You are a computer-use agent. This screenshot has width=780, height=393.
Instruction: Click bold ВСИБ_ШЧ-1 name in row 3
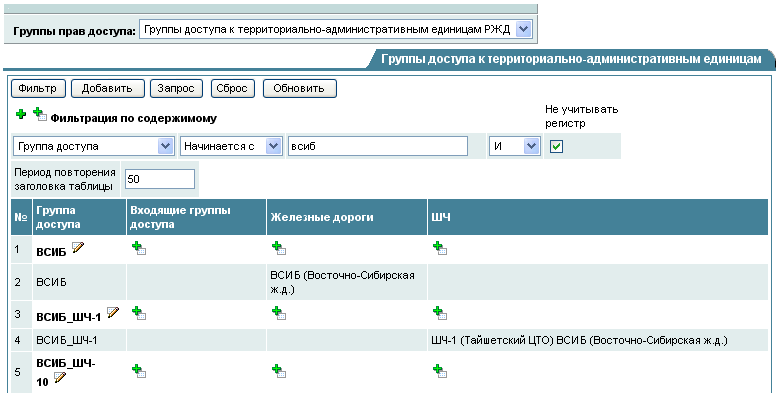pos(69,317)
